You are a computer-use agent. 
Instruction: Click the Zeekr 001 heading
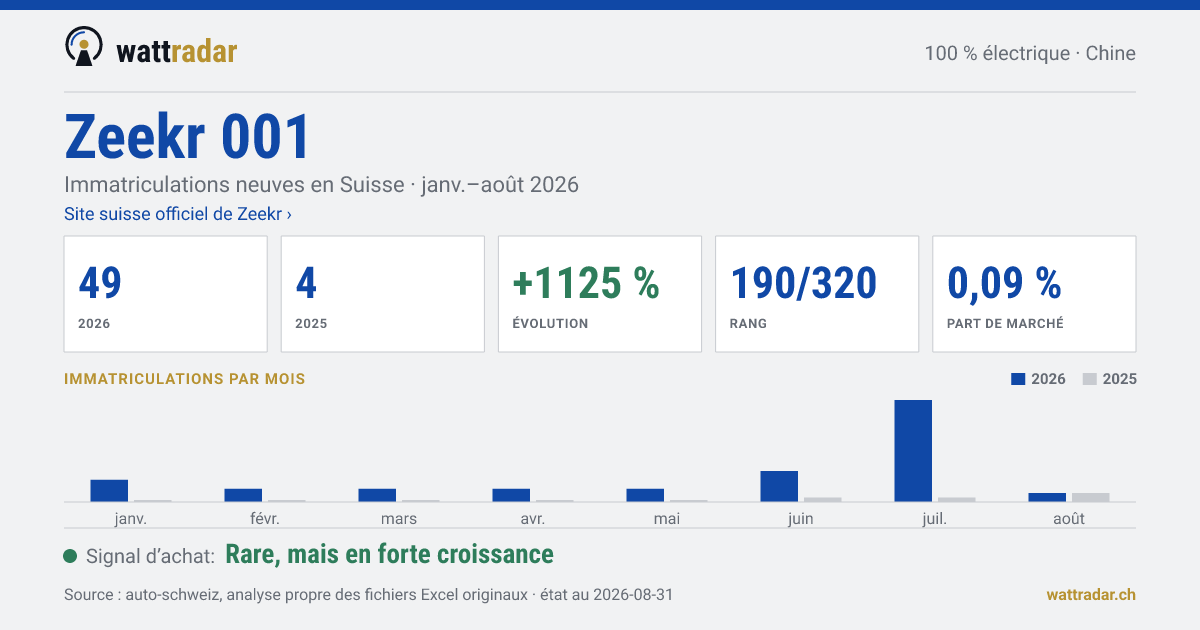[188, 137]
